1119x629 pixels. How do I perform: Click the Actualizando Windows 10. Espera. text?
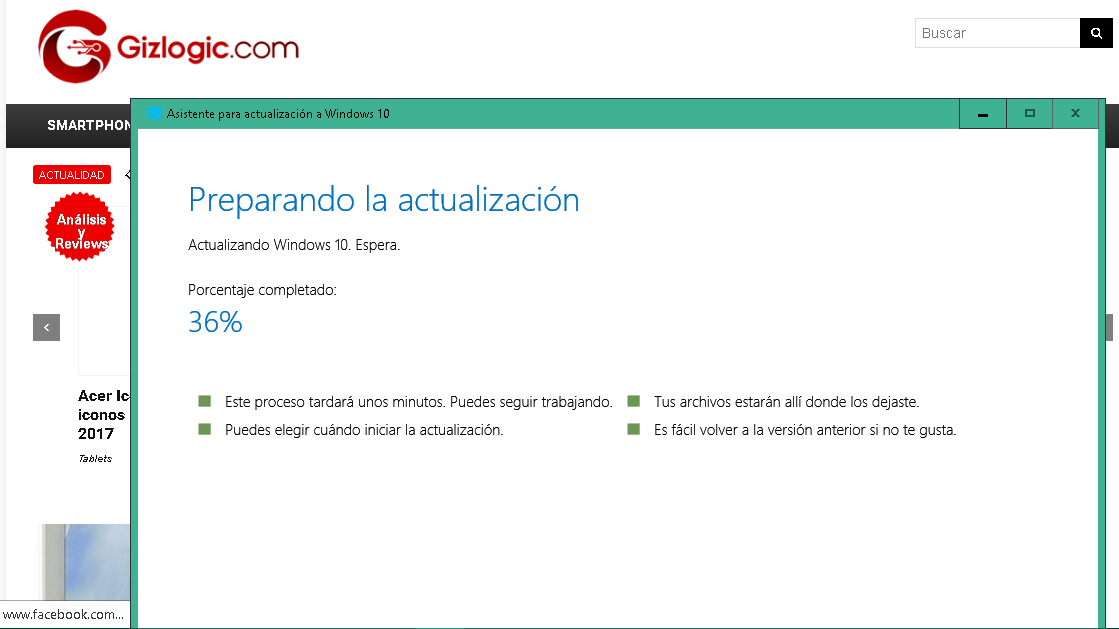point(294,245)
